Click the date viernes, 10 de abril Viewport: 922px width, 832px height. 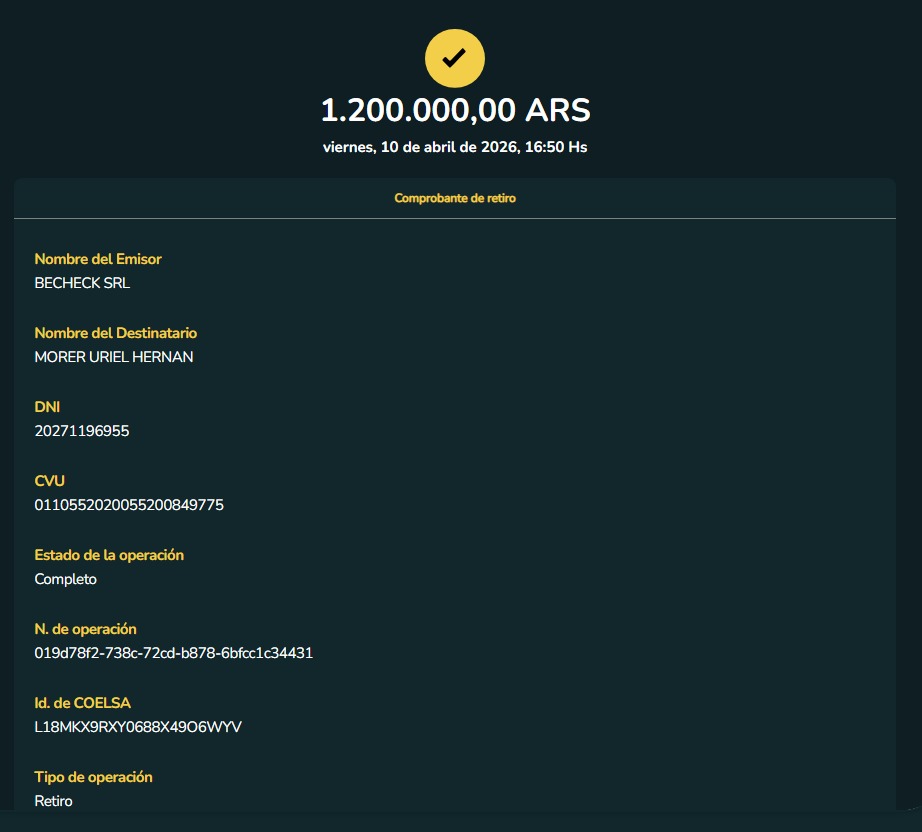[x=455, y=147]
